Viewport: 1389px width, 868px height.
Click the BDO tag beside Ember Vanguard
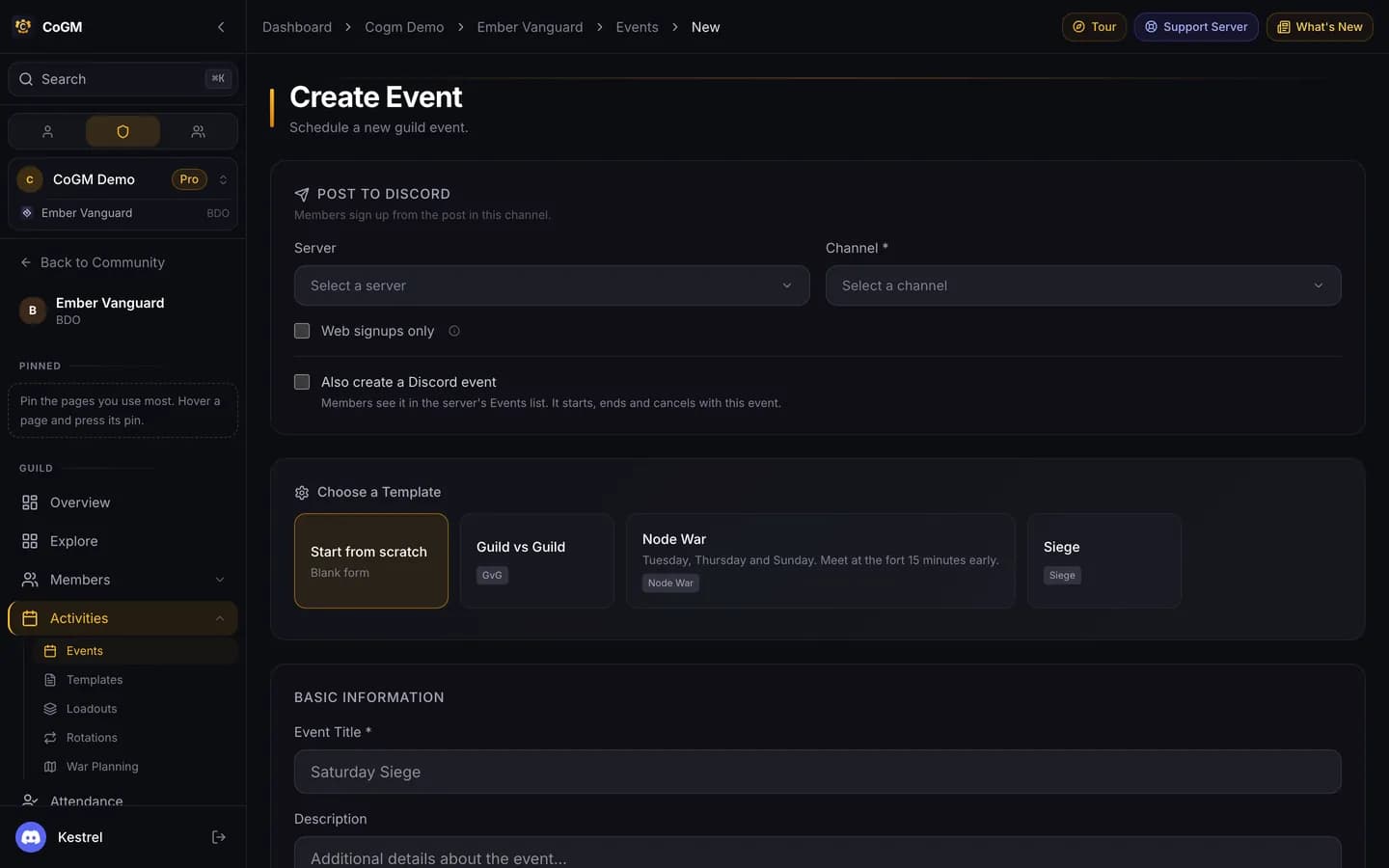(218, 213)
